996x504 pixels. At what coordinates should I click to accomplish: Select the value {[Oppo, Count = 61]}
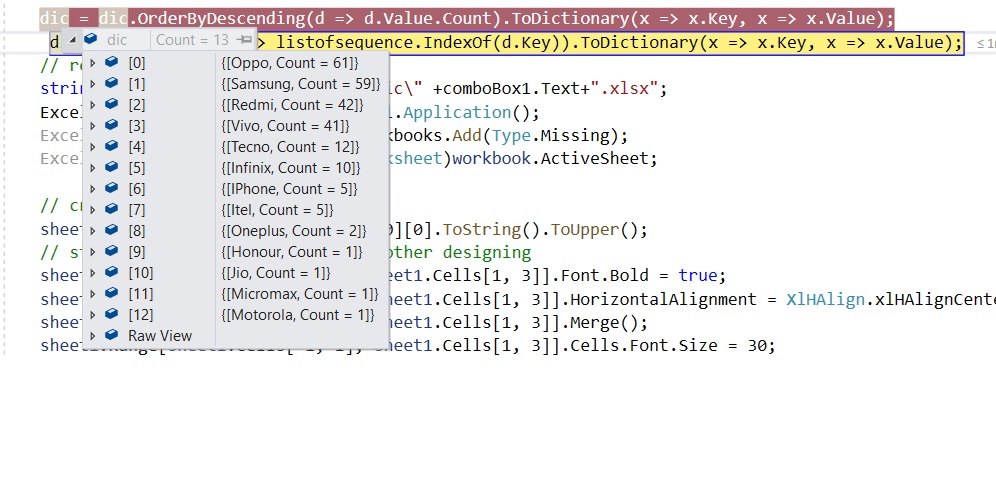point(290,63)
